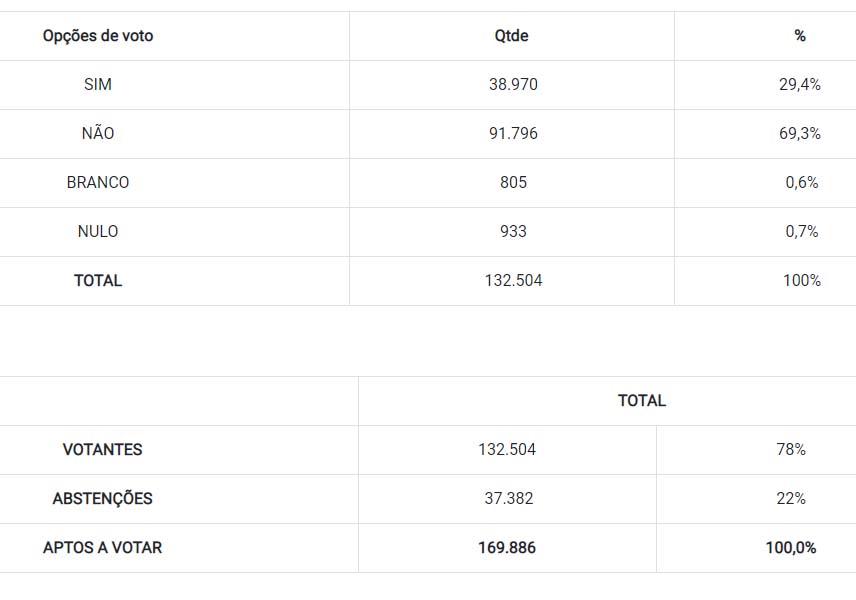The image size is (856, 600).
Task: Click the 100% total percentage cell
Action: pyautogui.click(x=802, y=280)
